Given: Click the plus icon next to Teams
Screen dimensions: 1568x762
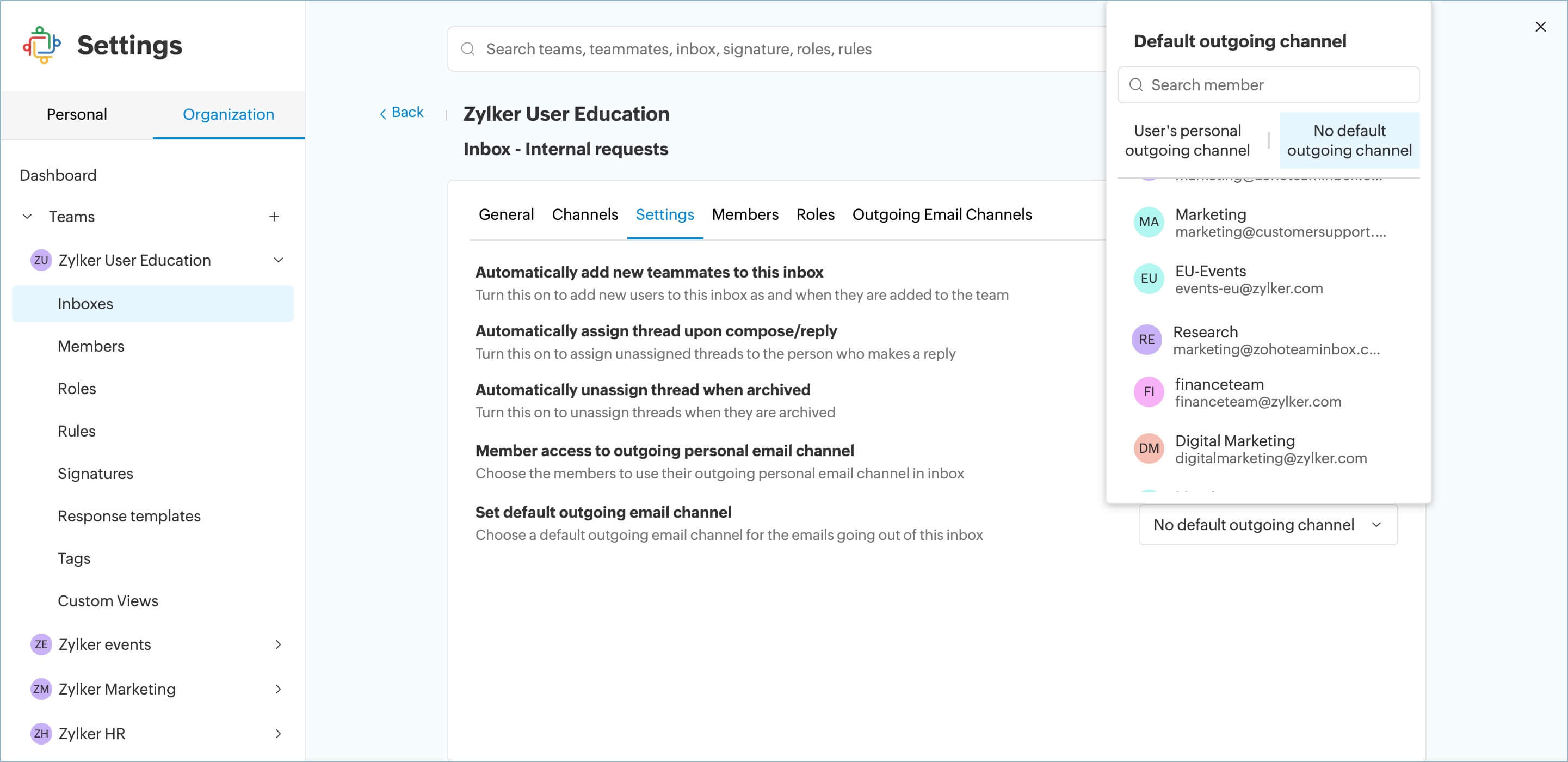Looking at the screenshot, I should (x=274, y=217).
